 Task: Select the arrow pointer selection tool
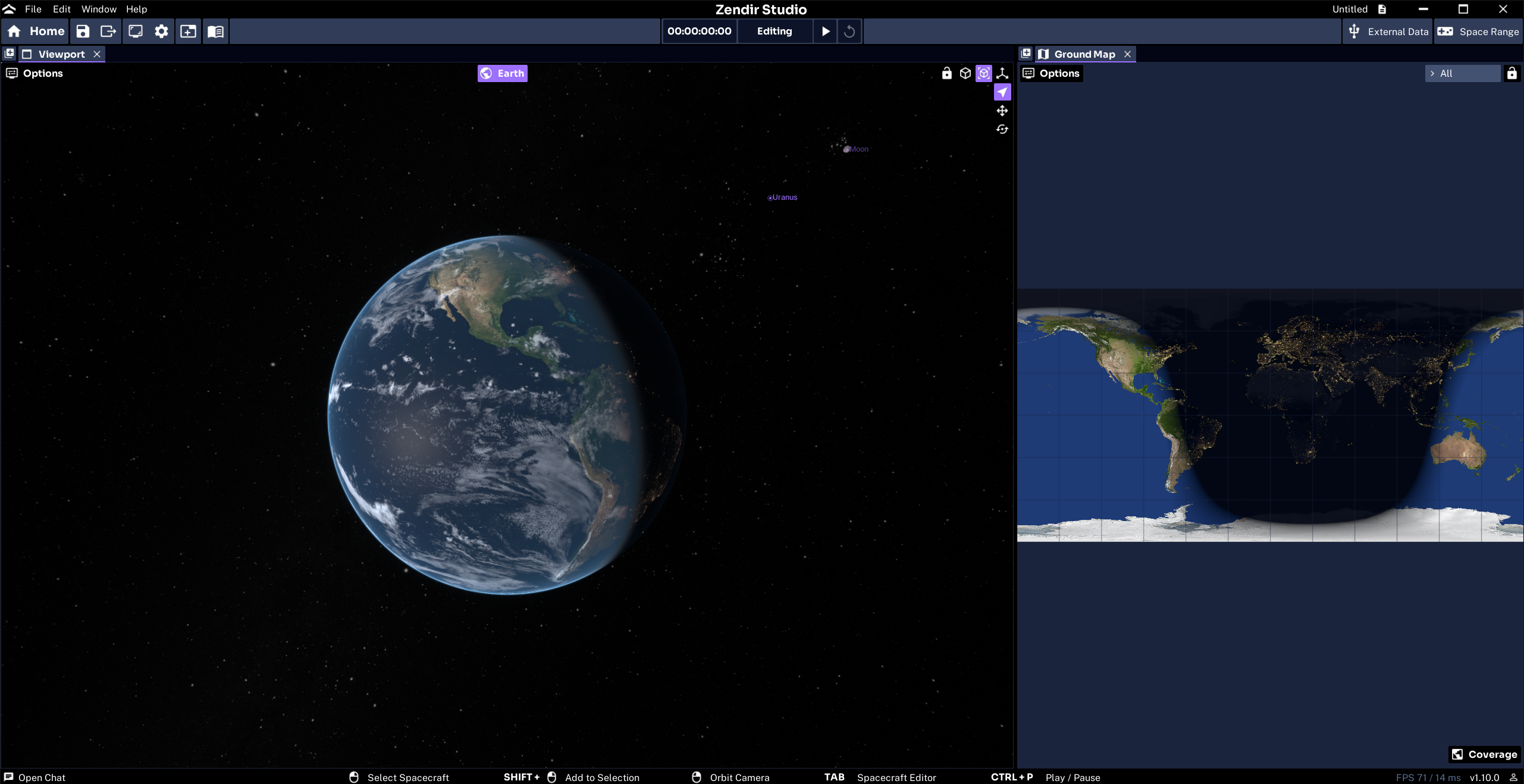(x=1002, y=92)
